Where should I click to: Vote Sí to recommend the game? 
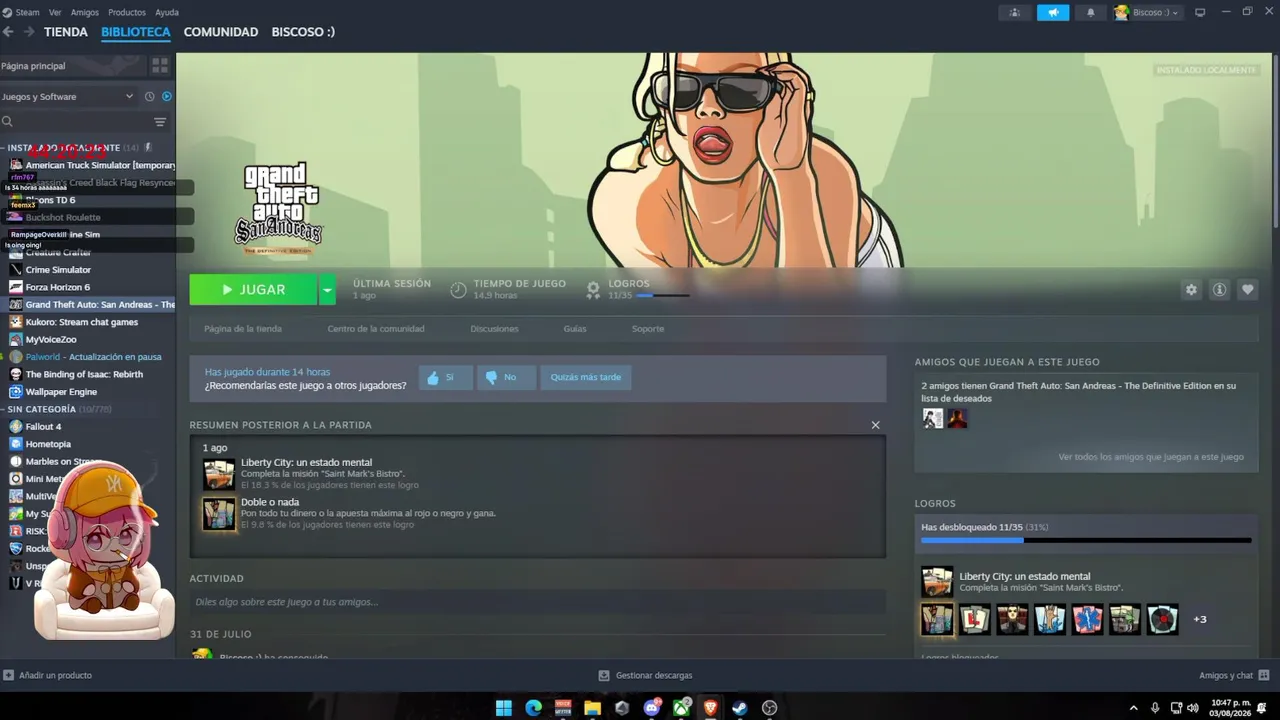(445, 377)
